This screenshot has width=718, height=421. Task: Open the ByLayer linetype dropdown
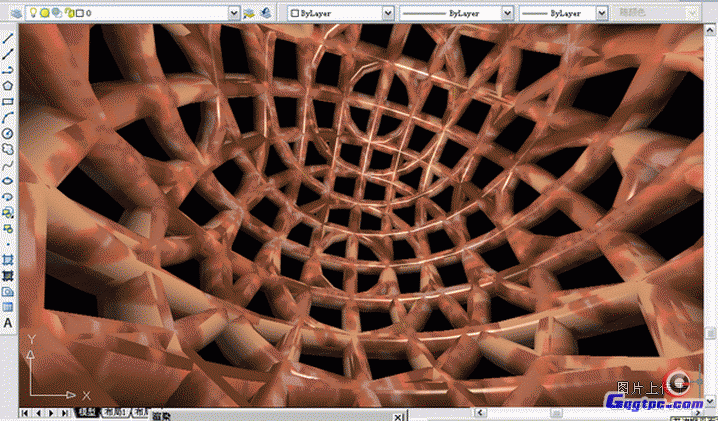click(507, 13)
